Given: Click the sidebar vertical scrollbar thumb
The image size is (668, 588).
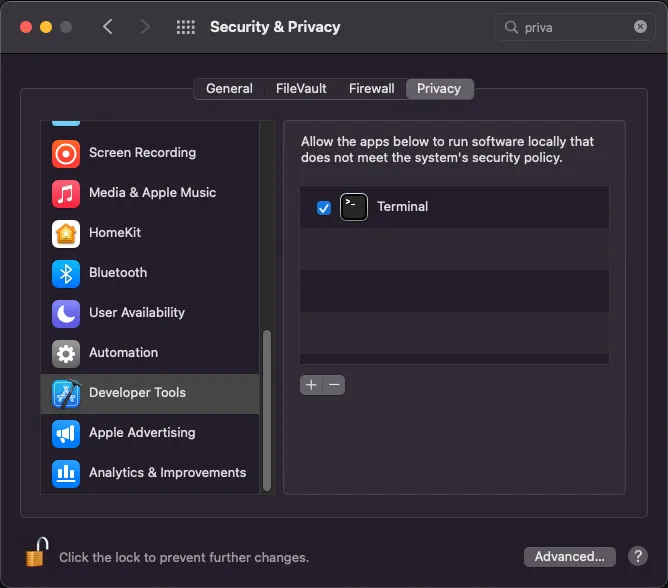Looking at the screenshot, I should coord(267,410).
